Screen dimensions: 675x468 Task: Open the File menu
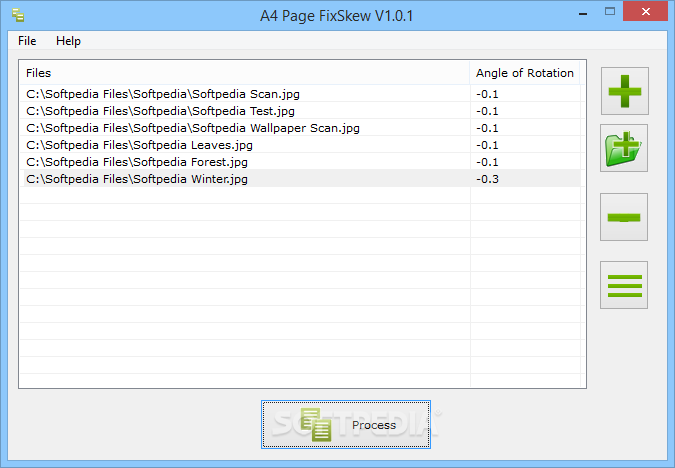pos(27,41)
